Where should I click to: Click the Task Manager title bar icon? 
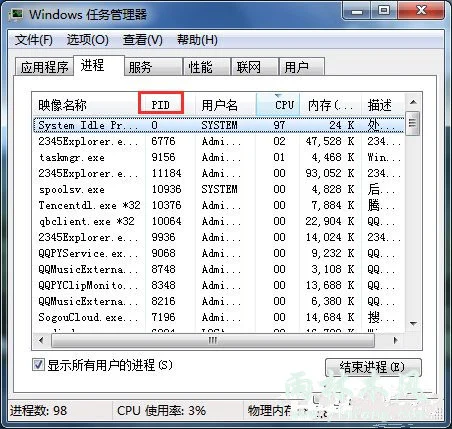[x=16, y=14]
